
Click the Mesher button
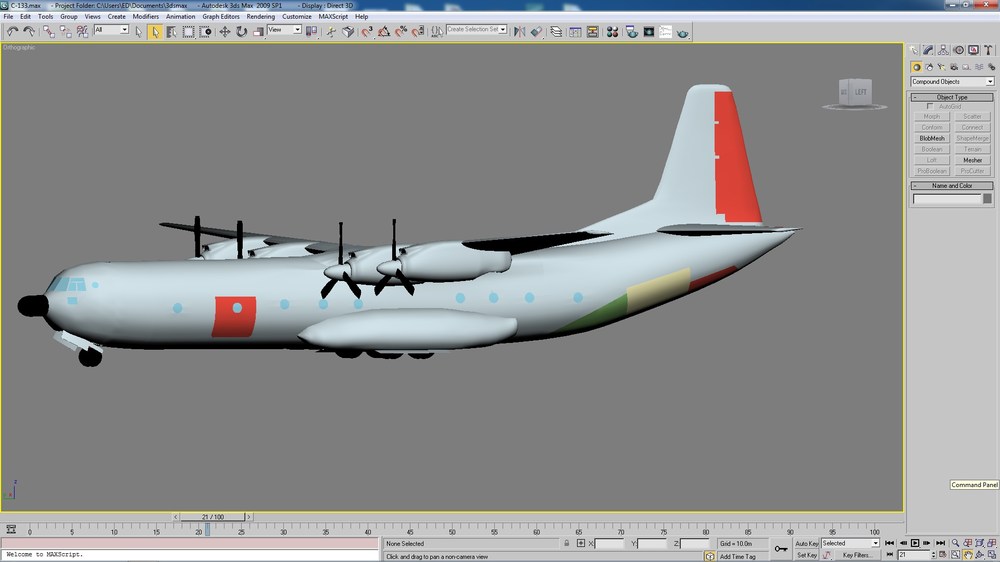(x=973, y=160)
